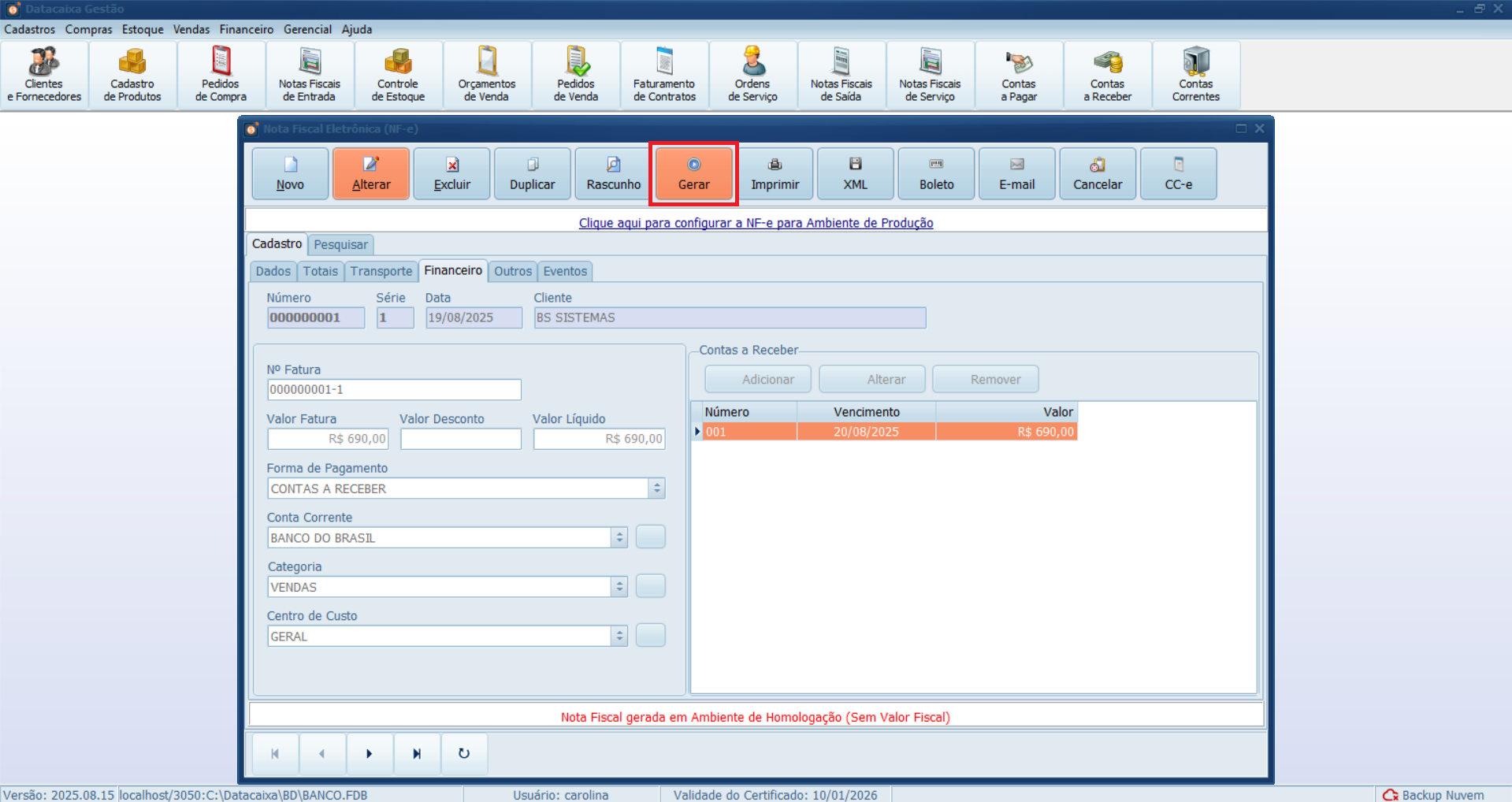Click the configure NF-e Produção link
Viewport: 1512px width, 802px height.
click(756, 223)
